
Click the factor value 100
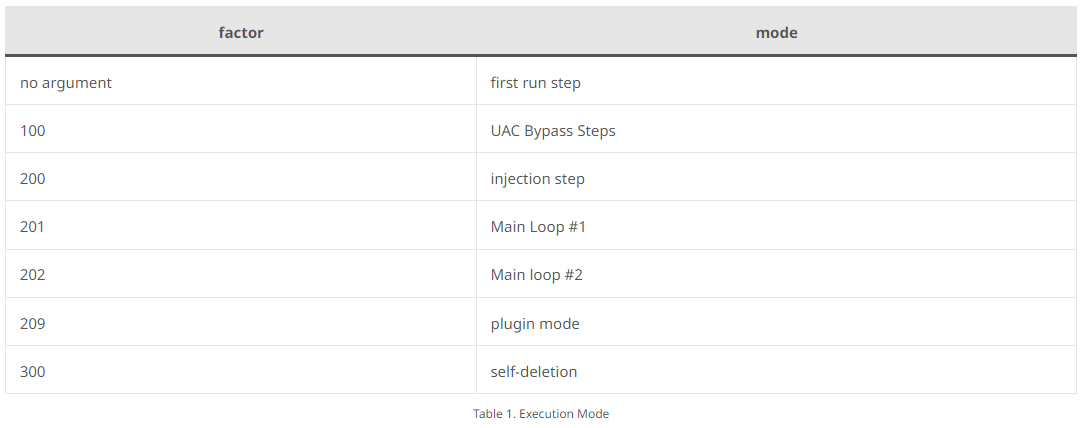pyautogui.click(x=33, y=130)
